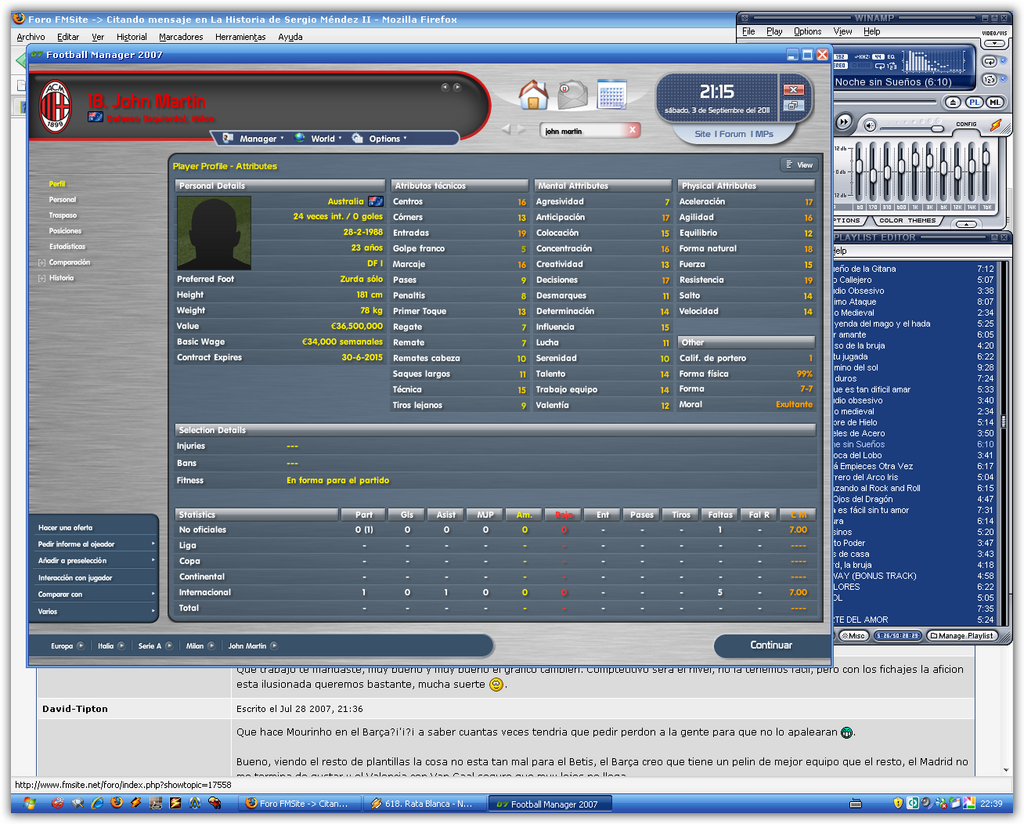Click the Winamp lightning bolt icon
1024x824 pixels.
[995, 125]
